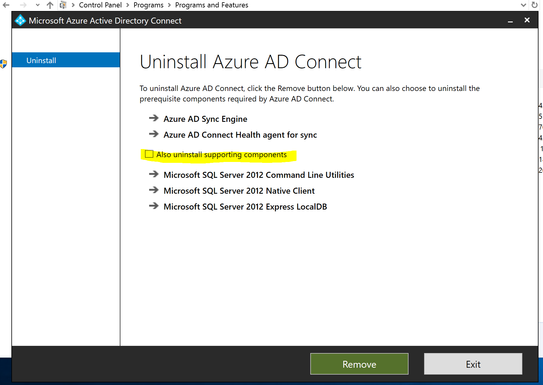Screen dimensions: 543x385
Task: Click the green Remove button
Action: click(x=359, y=364)
